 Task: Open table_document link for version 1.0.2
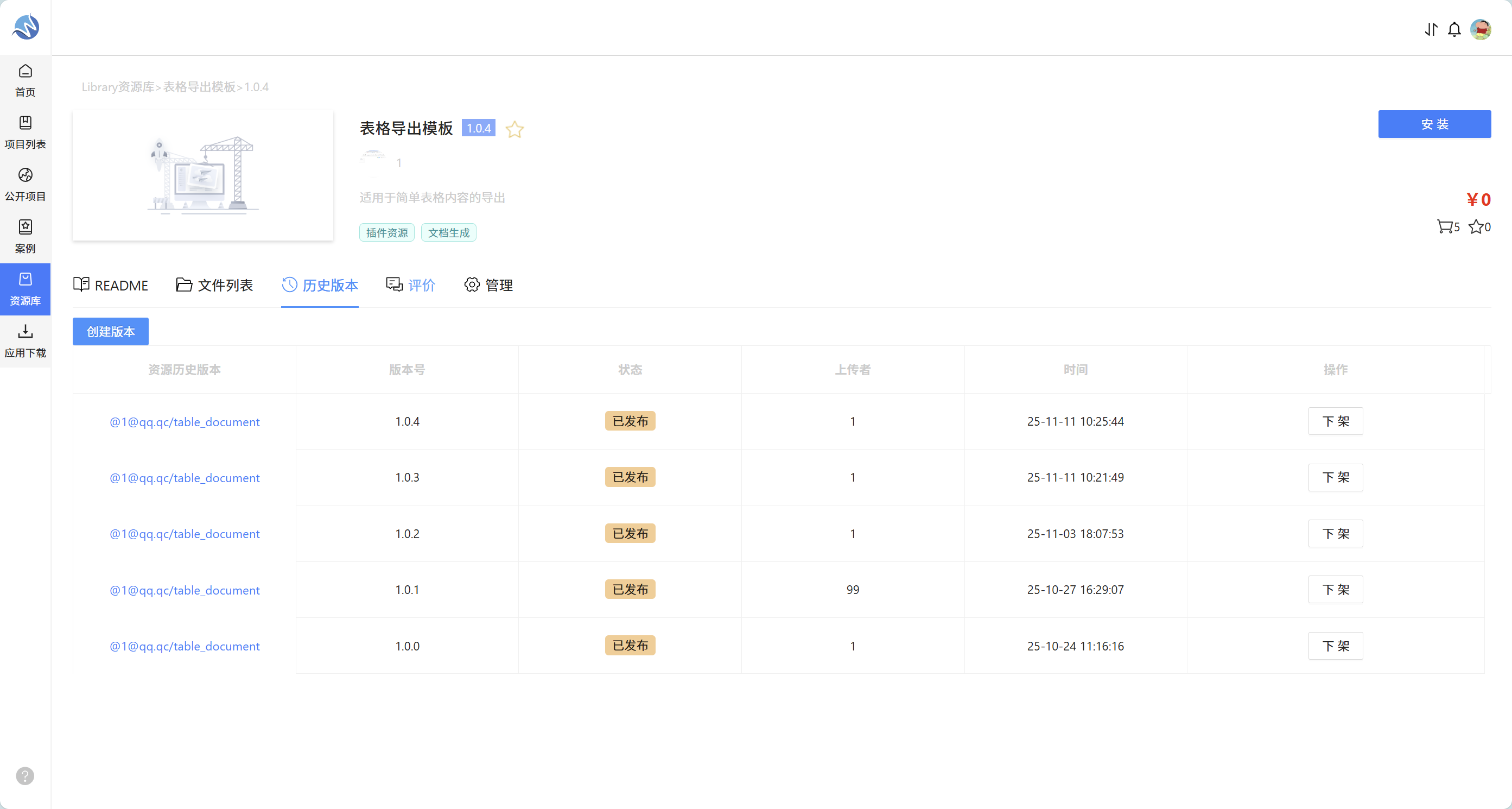point(185,534)
